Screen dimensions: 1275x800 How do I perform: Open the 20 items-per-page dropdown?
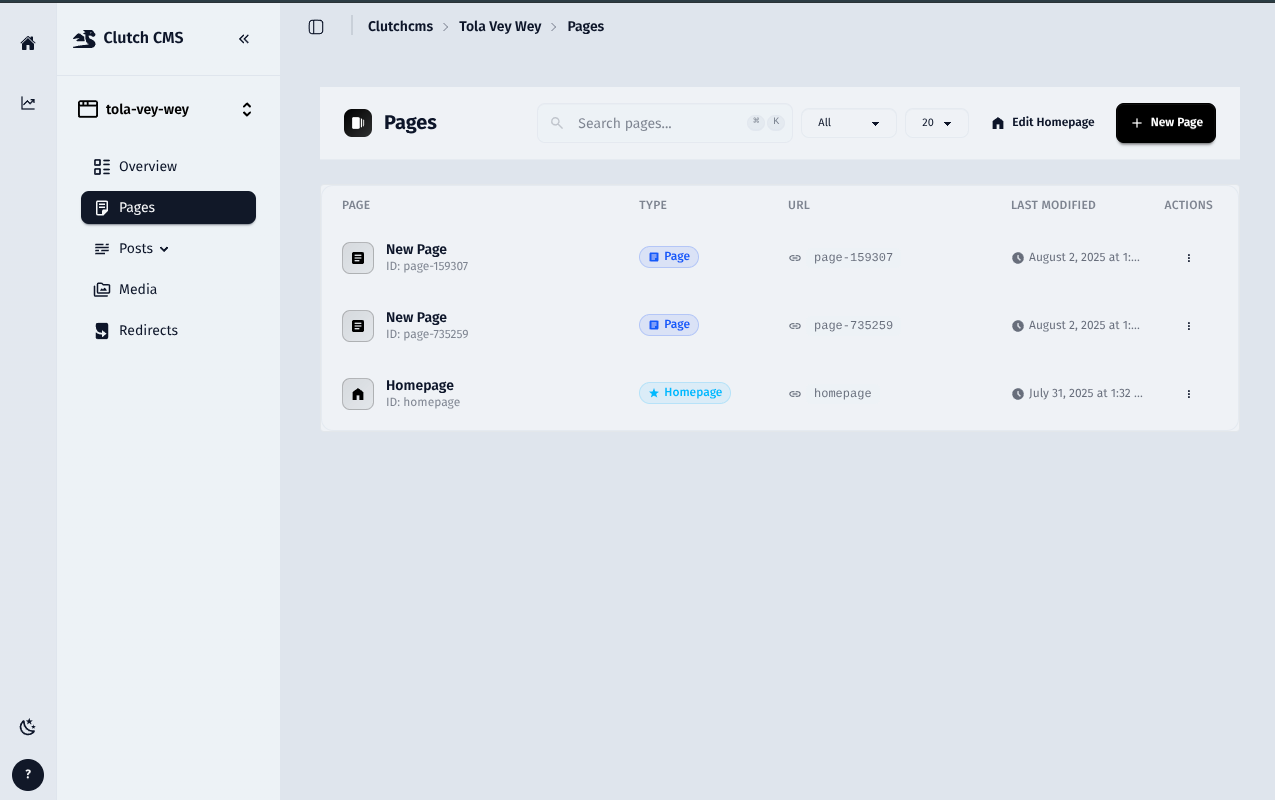pos(936,122)
